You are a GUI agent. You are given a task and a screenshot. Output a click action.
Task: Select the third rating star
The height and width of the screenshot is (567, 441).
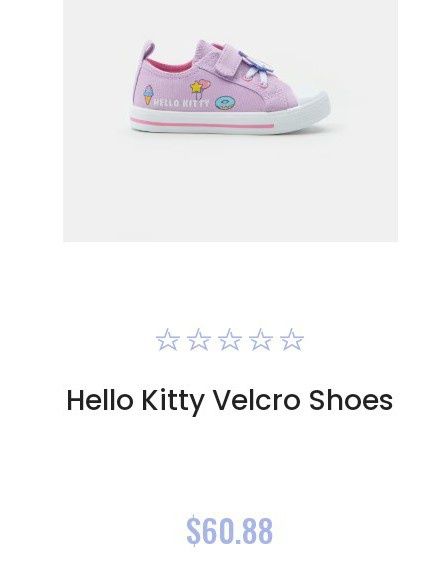coord(230,340)
